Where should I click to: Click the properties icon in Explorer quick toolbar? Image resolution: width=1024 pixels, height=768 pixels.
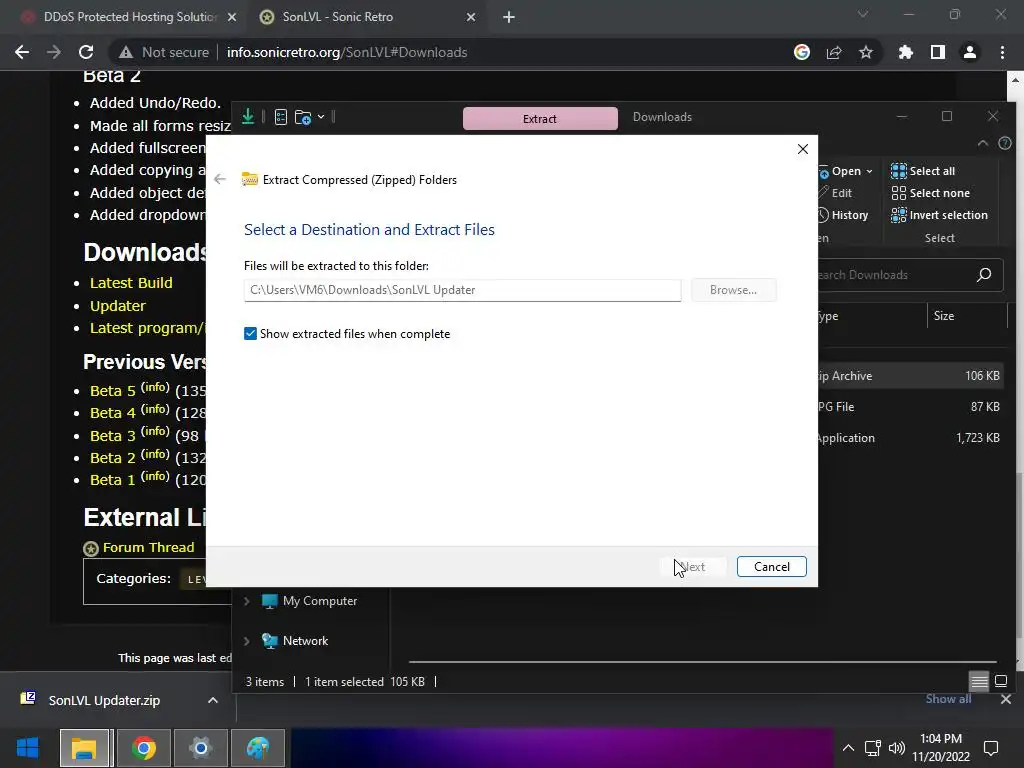[x=281, y=118]
